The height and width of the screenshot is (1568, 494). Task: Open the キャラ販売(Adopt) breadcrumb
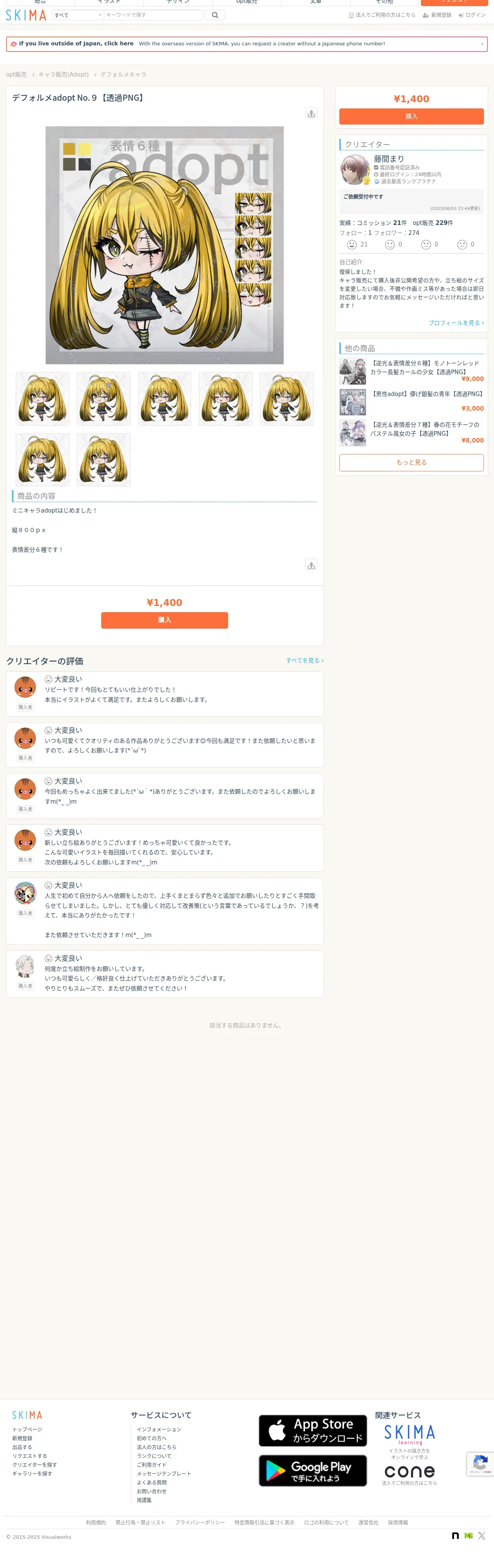pos(63,74)
